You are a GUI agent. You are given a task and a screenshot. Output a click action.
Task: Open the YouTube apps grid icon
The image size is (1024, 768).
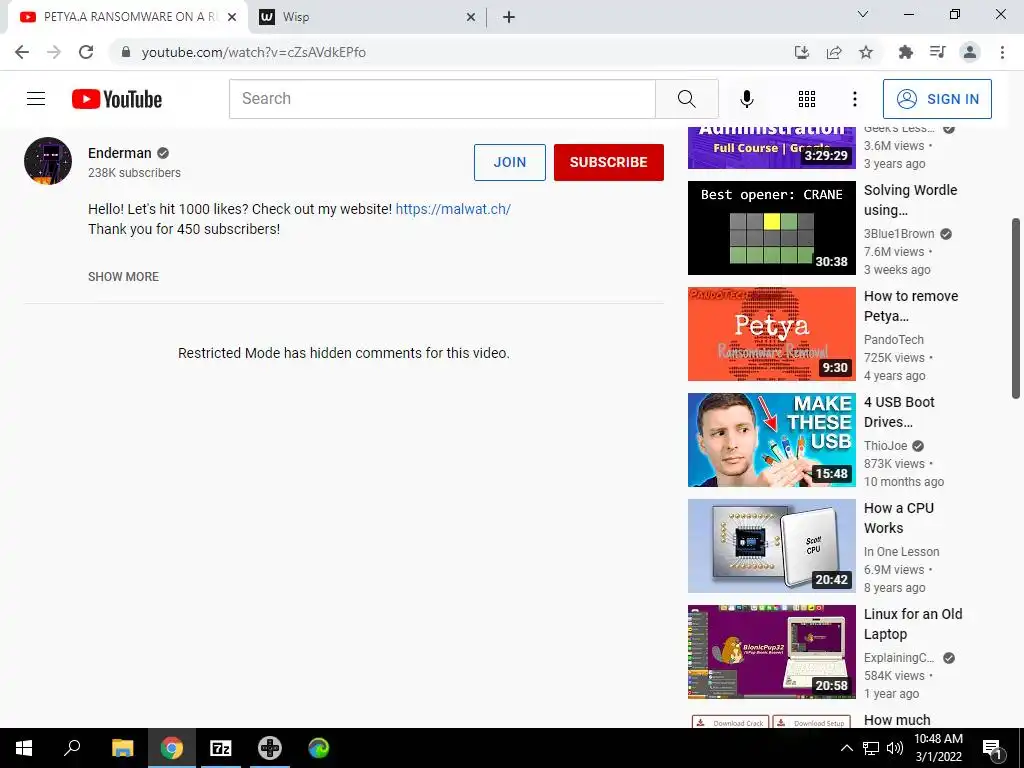pyautogui.click(x=807, y=99)
